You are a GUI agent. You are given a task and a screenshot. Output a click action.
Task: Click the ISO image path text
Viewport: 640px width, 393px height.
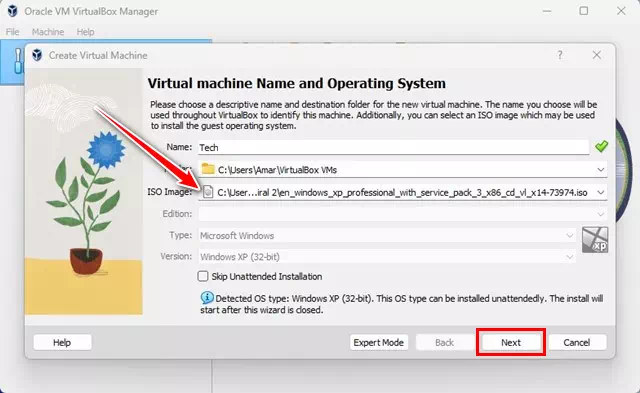(x=402, y=192)
